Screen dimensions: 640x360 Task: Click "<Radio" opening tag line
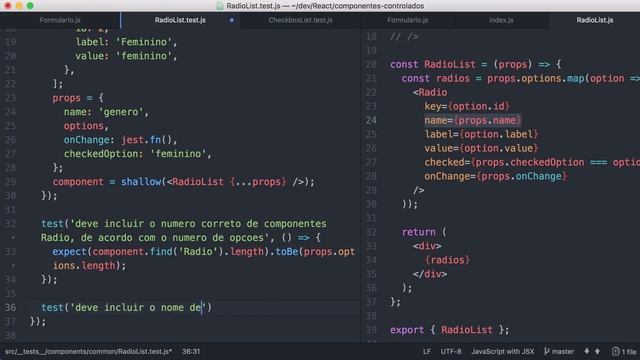[x=430, y=93]
